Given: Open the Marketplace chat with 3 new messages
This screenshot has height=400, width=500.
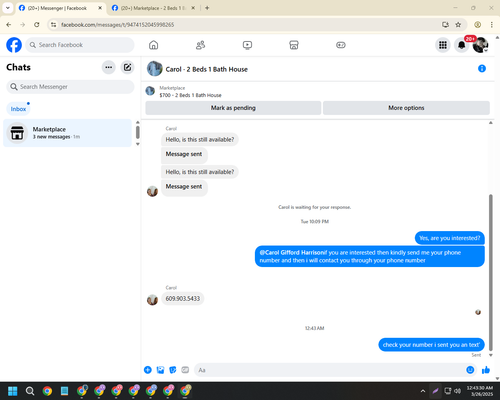Looking at the screenshot, I should point(68,133).
